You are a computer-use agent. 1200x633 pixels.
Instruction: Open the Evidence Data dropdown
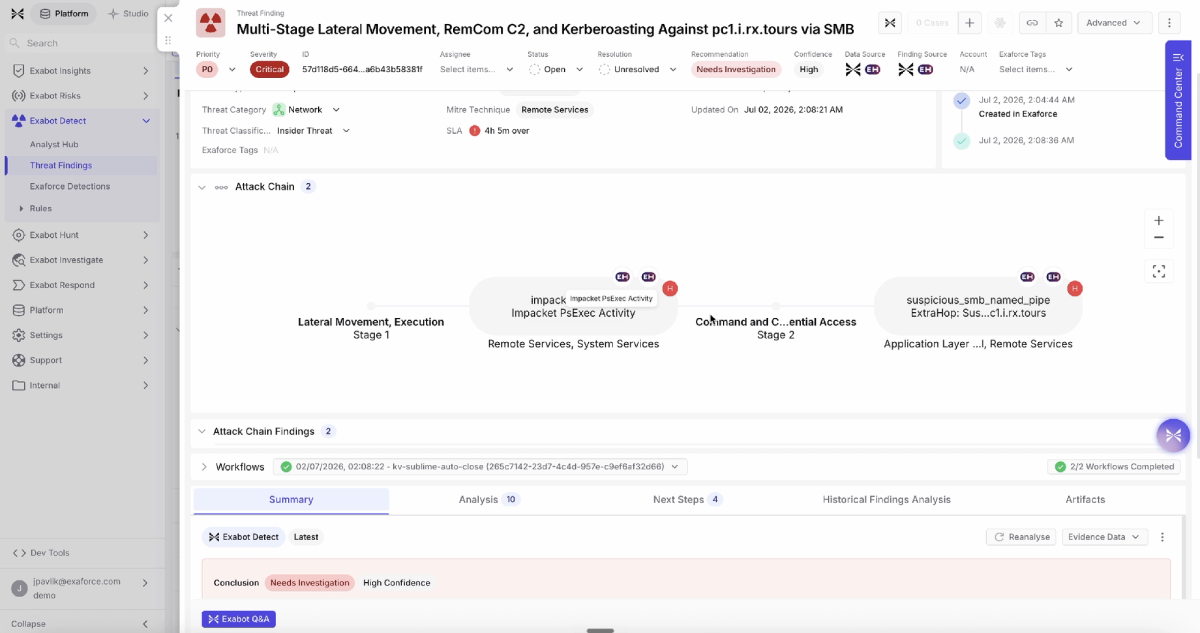pos(1105,537)
